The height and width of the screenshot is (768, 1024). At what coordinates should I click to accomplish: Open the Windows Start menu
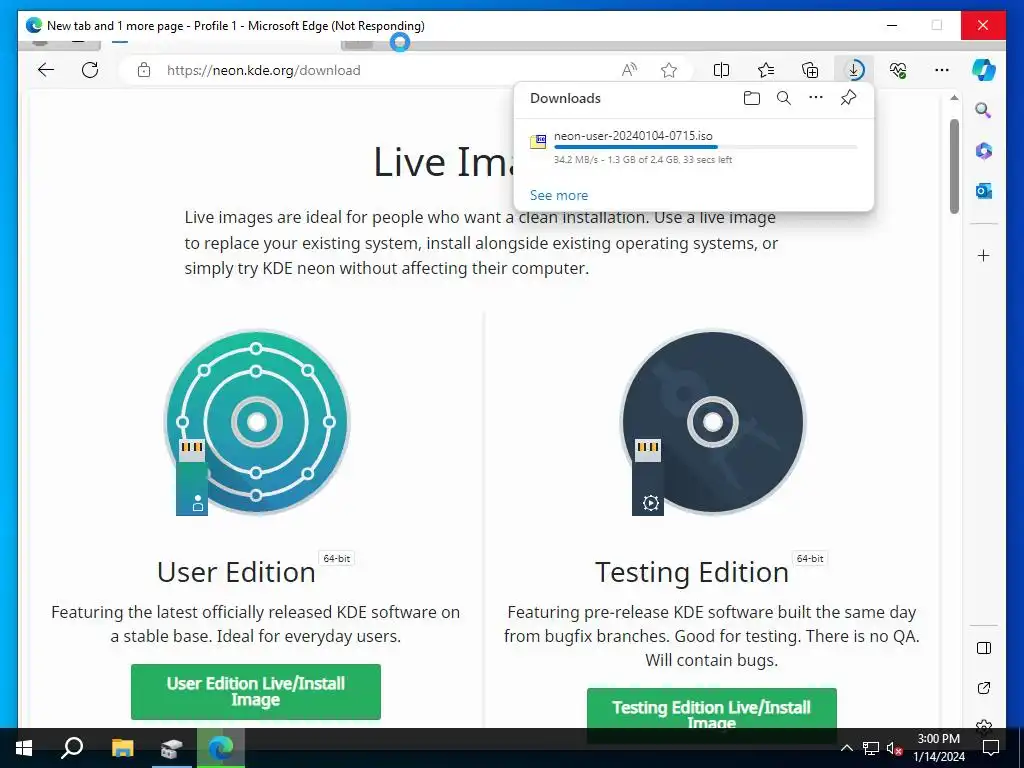(24, 748)
